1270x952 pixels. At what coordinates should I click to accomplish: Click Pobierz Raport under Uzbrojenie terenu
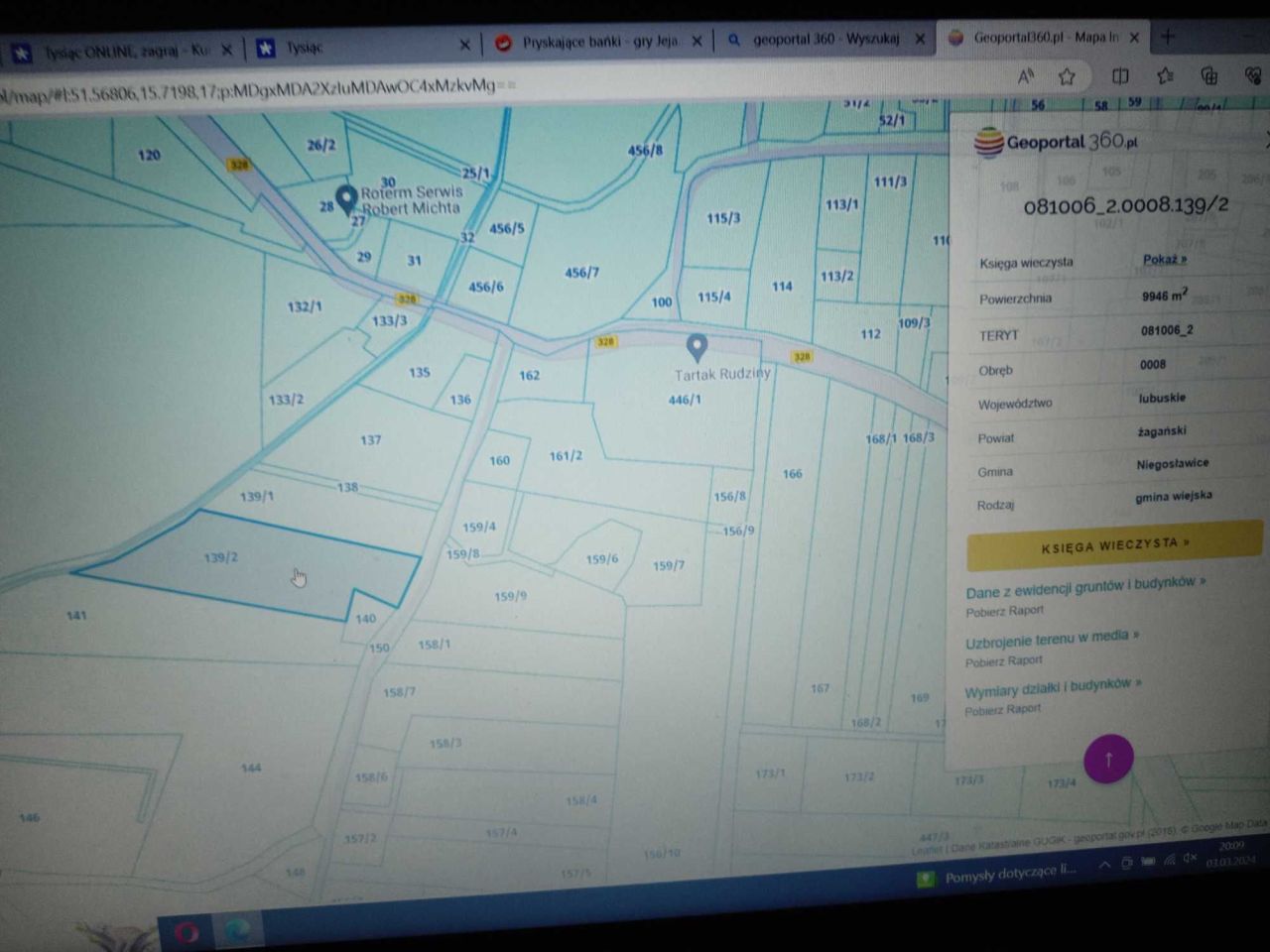pyautogui.click(x=1003, y=661)
